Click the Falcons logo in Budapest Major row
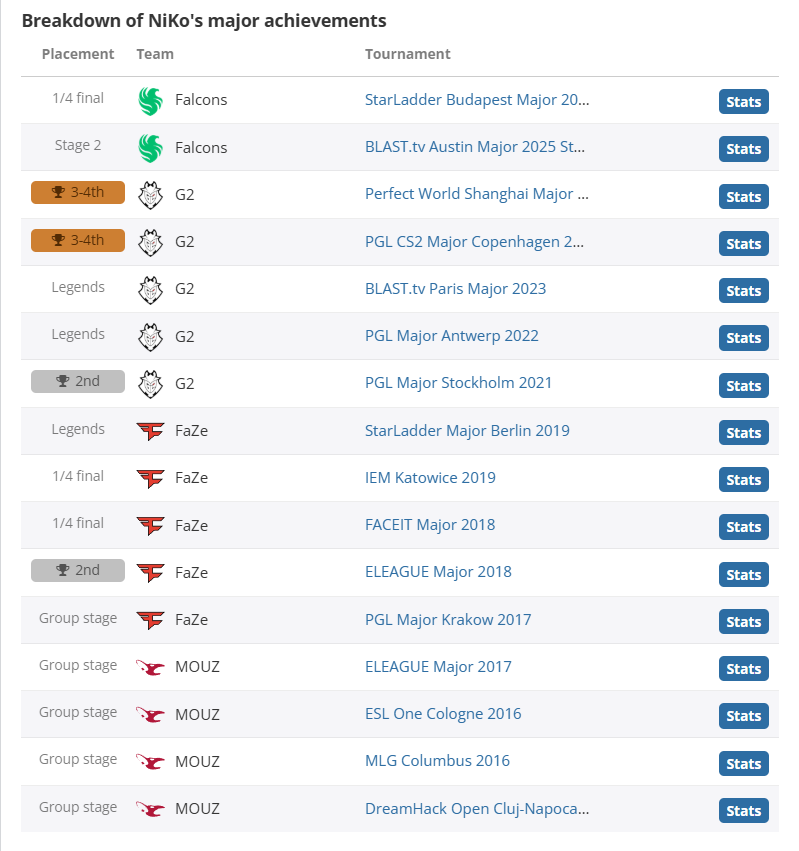The height and width of the screenshot is (851, 799). (150, 101)
